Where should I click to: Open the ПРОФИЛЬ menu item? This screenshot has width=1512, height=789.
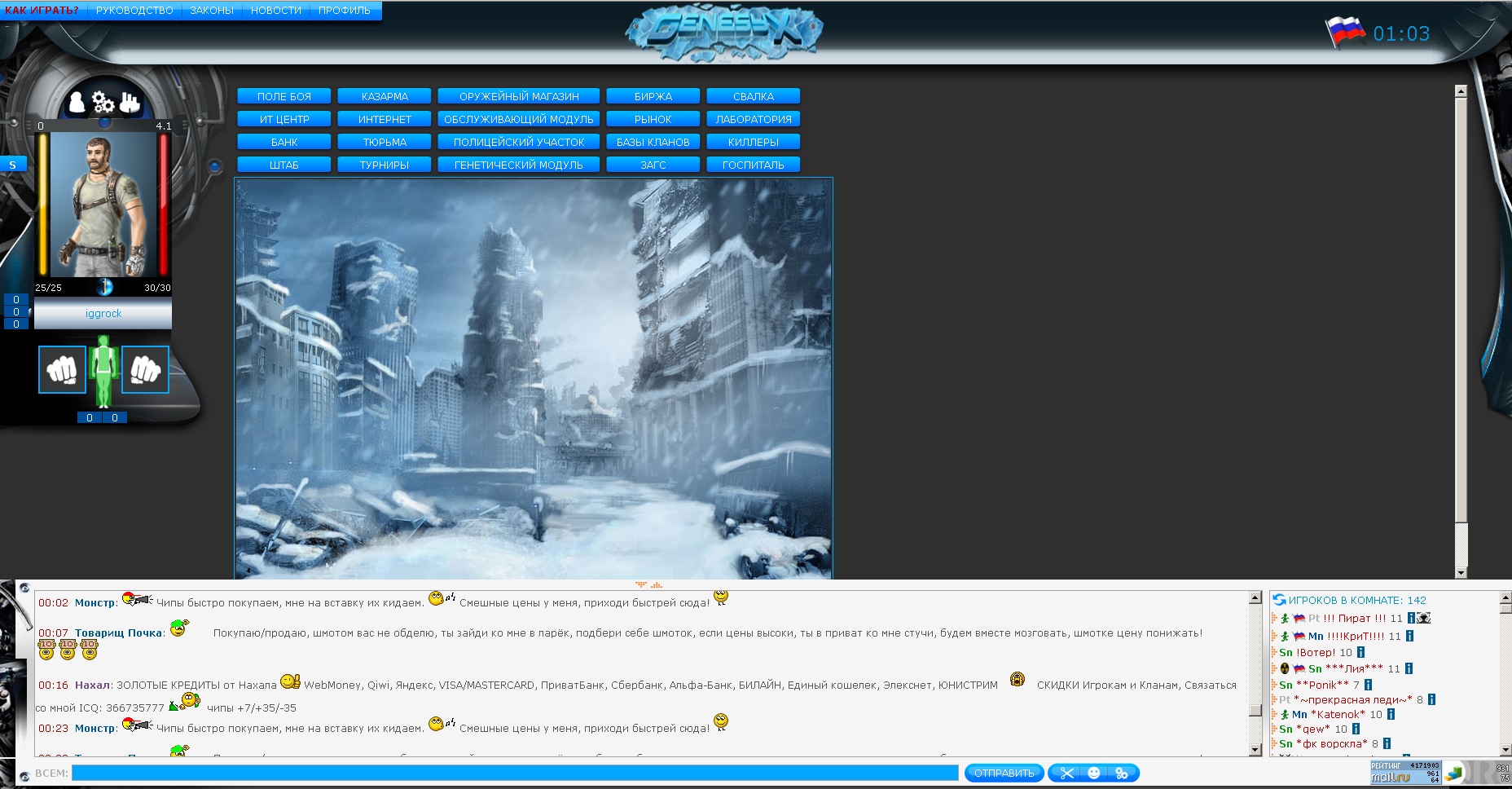click(344, 11)
